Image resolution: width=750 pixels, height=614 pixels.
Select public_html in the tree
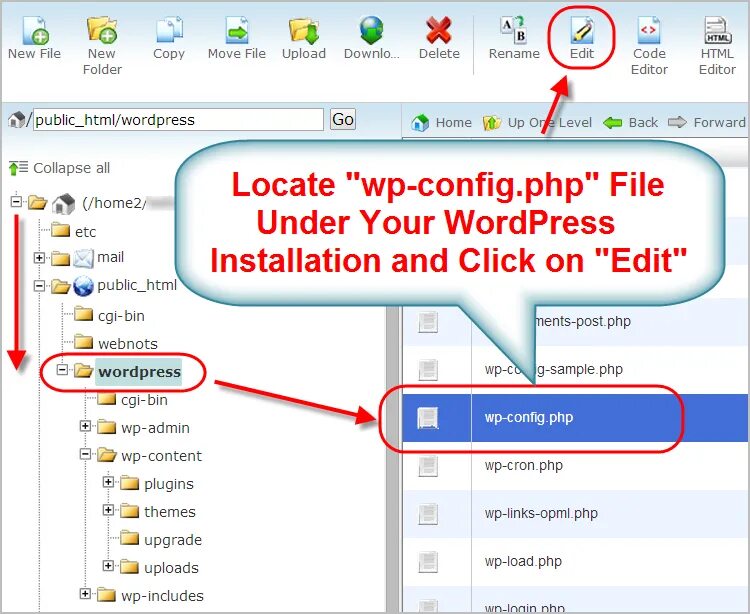(137, 285)
